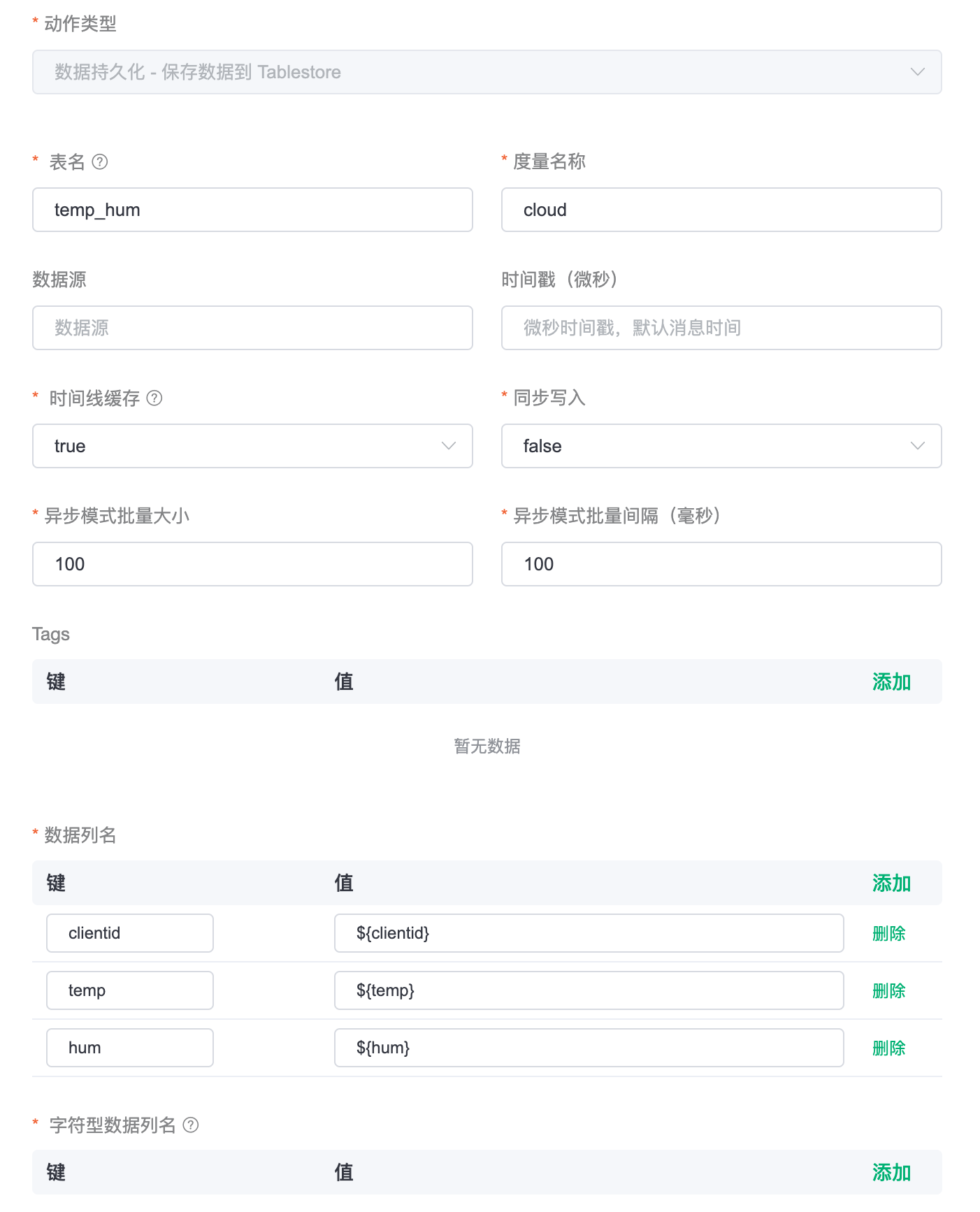980x1212 pixels.
Task: Click 添加 in the Tags table
Action: [x=891, y=682]
